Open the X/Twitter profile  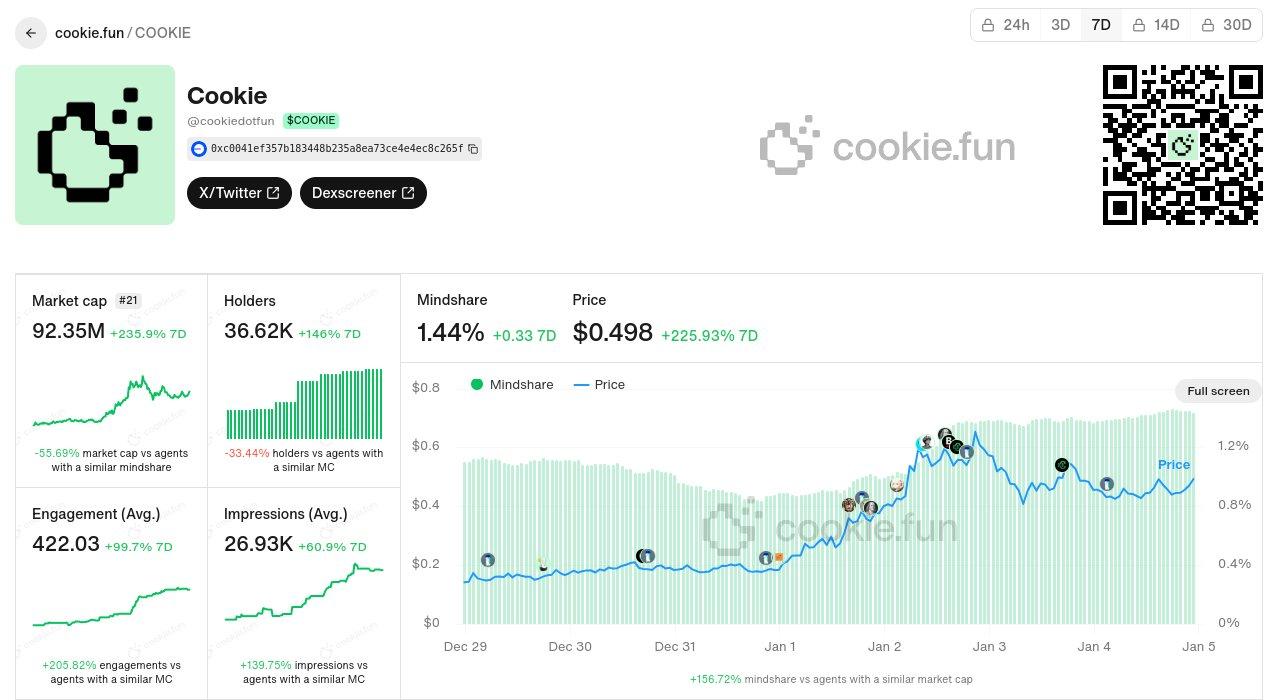click(x=238, y=193)
